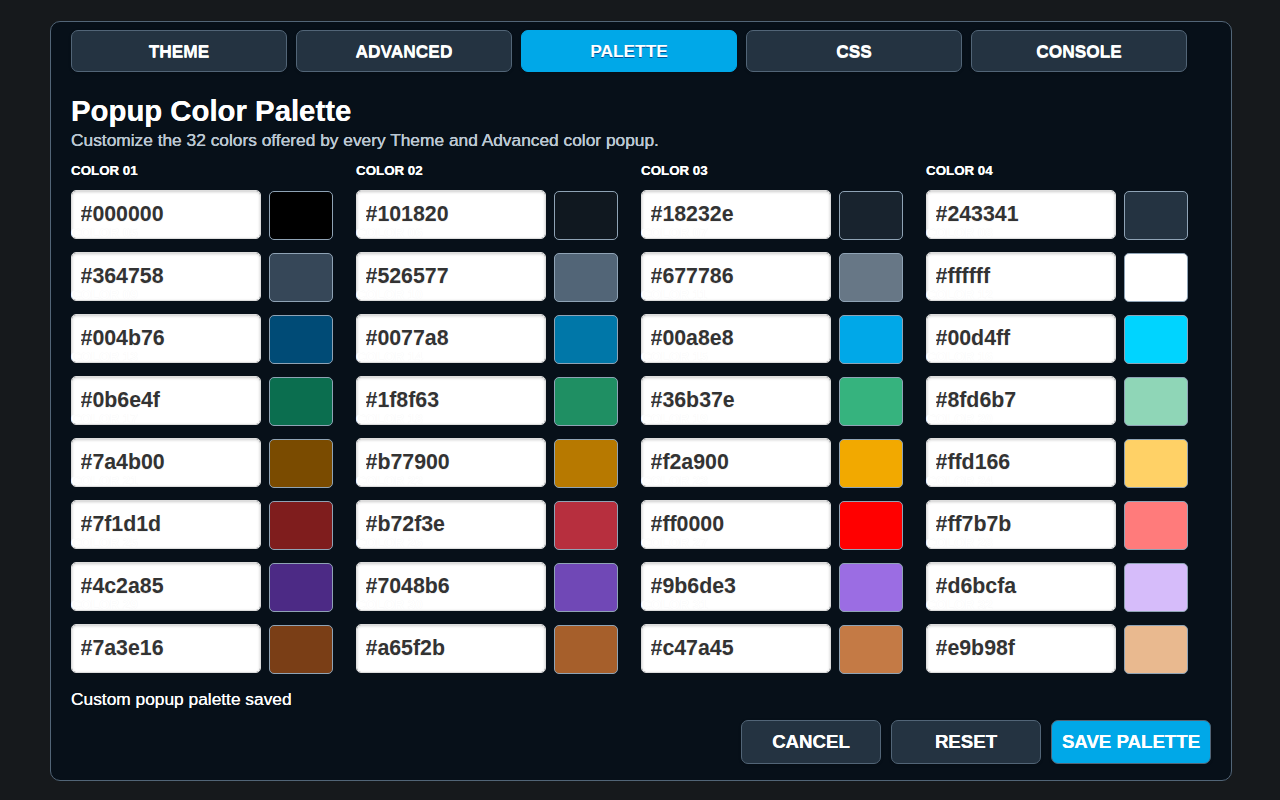The height and width of the screenshot is (800, 1280).
Task: Open the black #000000 color swatch
Action: 301,215
